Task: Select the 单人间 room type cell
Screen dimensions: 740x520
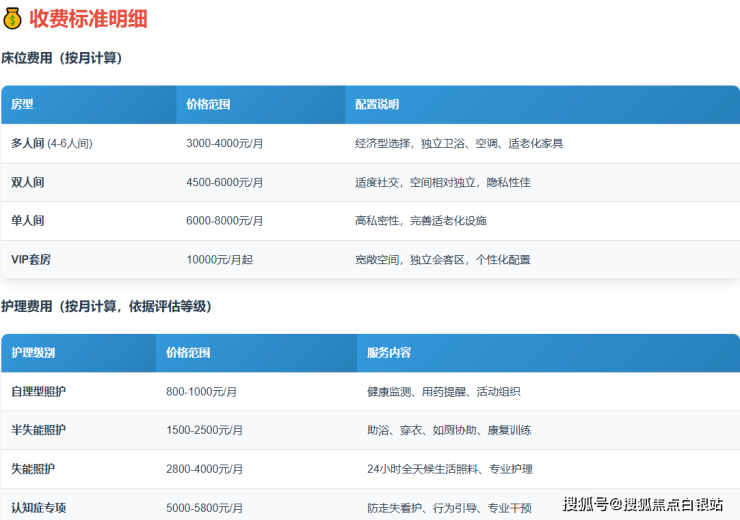Action: tap(28, 220)
